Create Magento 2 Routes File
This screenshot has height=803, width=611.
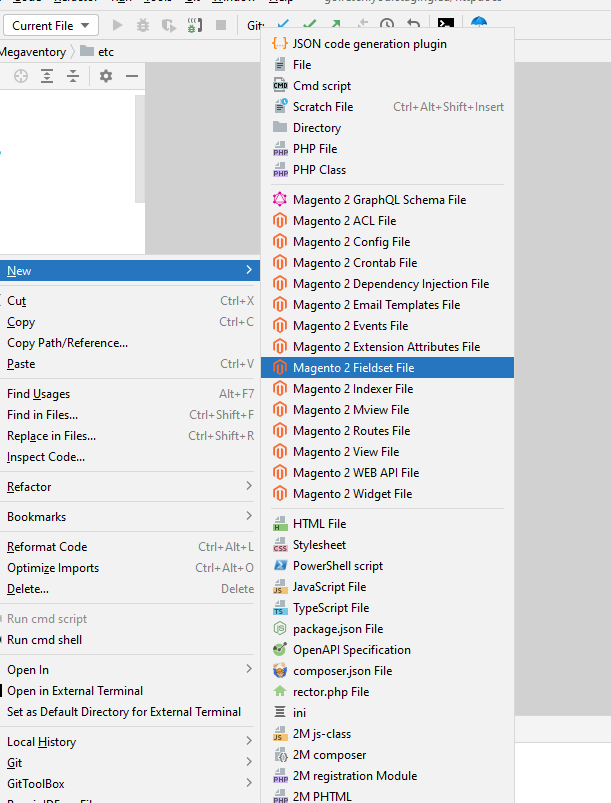[387, 431]
